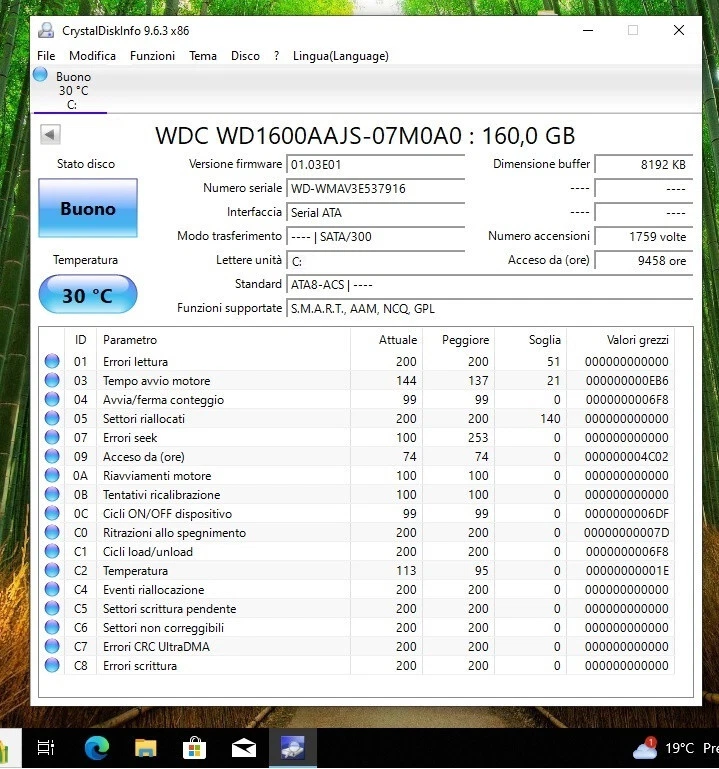Open Microsoft Store from the taskbar
719x769 pixels.
pyautogui.click(x=194, y=748)
